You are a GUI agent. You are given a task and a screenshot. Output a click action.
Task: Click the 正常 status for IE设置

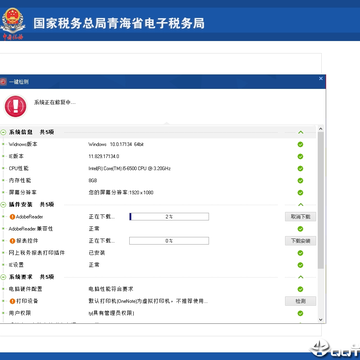[94, 265]
